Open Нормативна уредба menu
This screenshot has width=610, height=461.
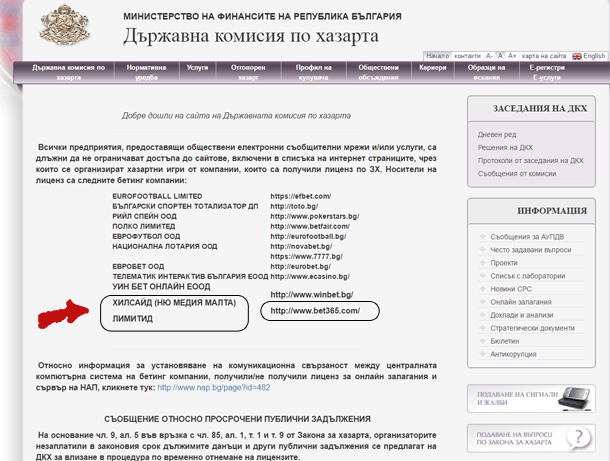click(146, 72)
